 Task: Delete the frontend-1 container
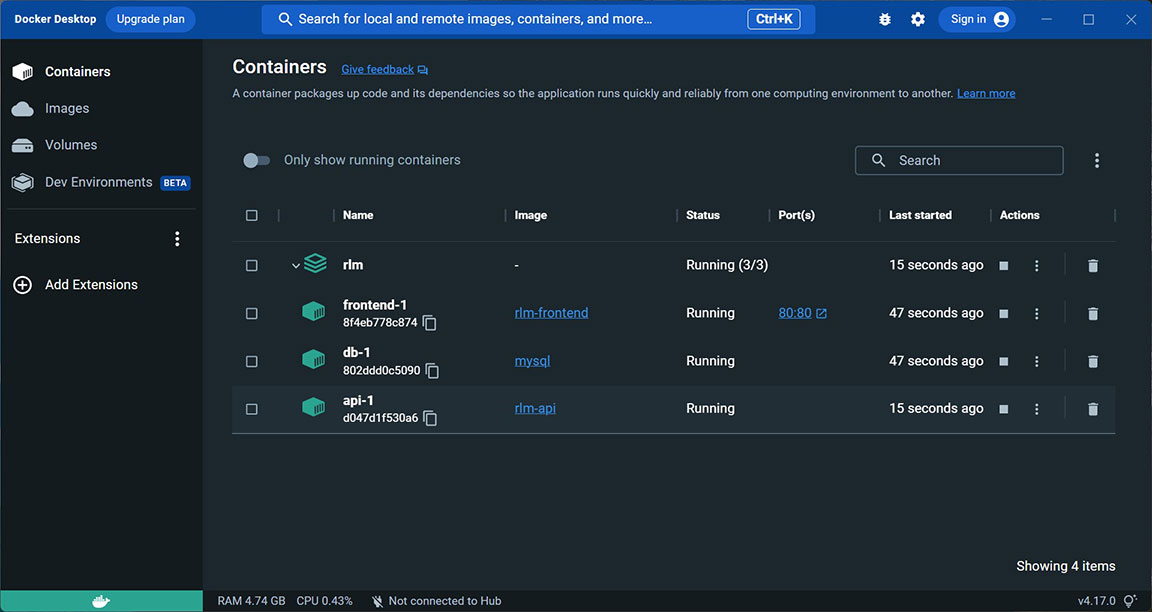point(1092,314)
